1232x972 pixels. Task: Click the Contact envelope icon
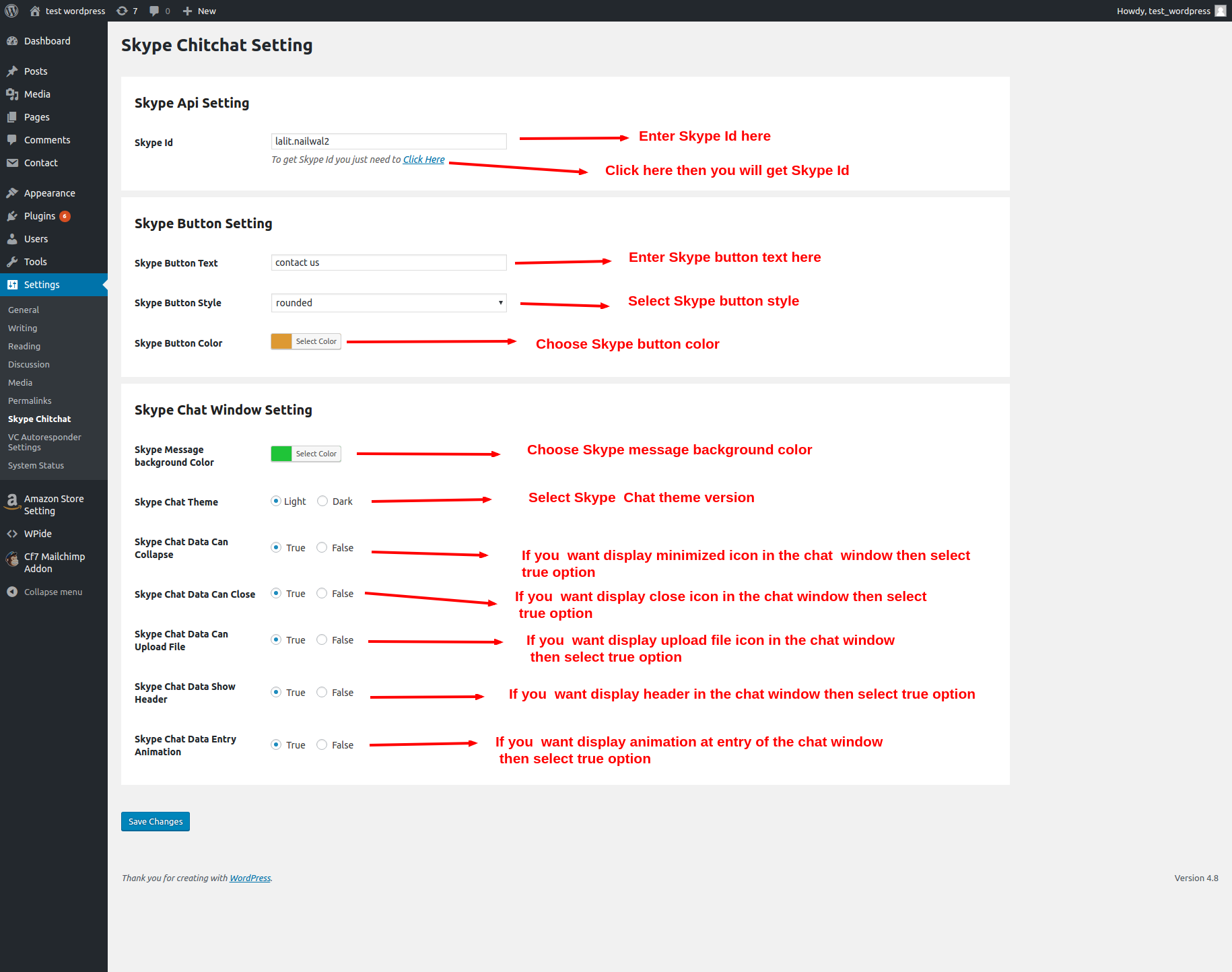[12, 163]
